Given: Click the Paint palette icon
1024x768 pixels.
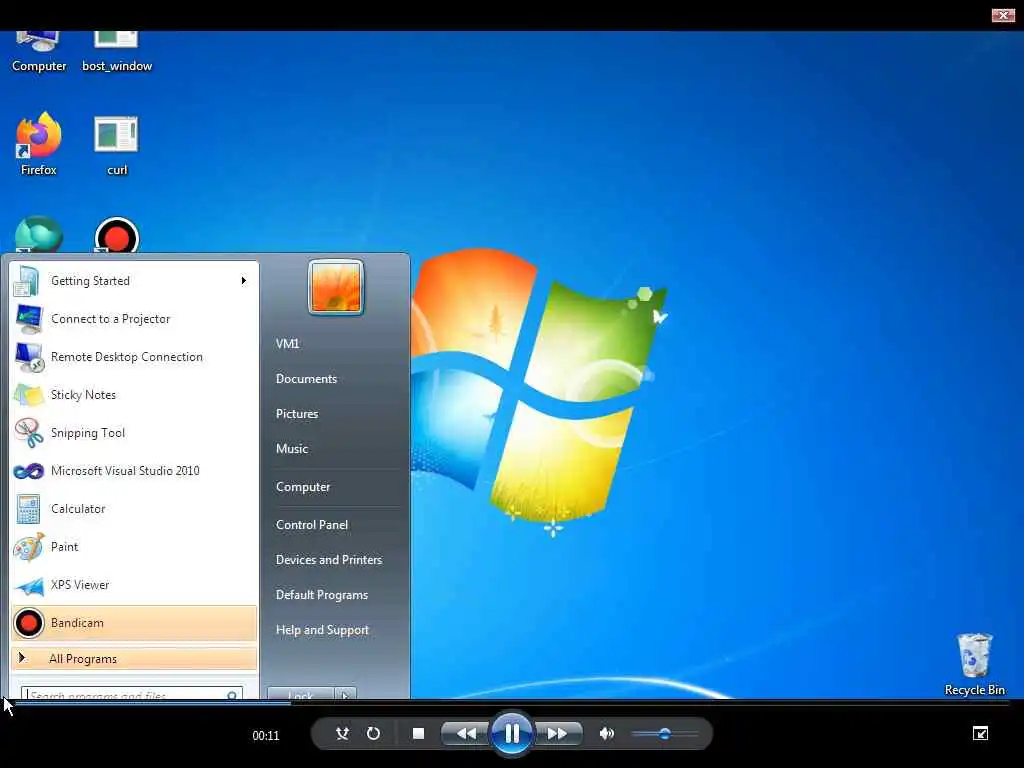Looking at the screenshot, I should (x=29, y=547).
